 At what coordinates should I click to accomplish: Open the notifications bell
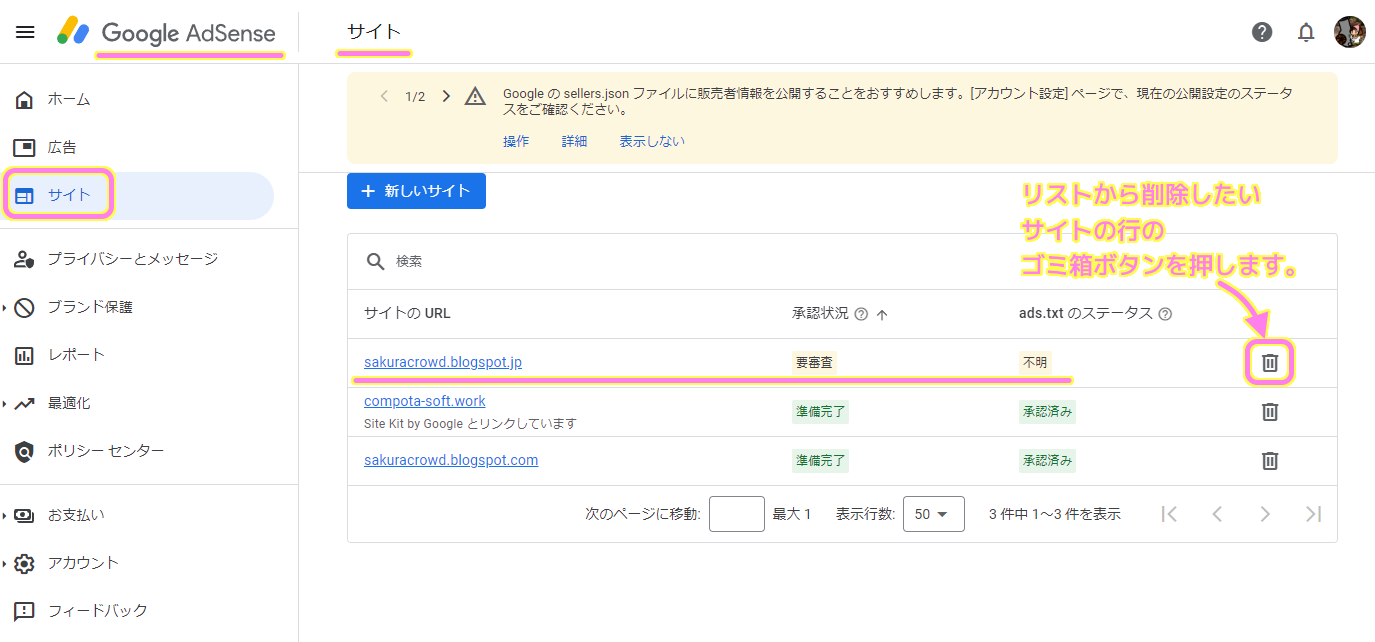pos(1306,32)
